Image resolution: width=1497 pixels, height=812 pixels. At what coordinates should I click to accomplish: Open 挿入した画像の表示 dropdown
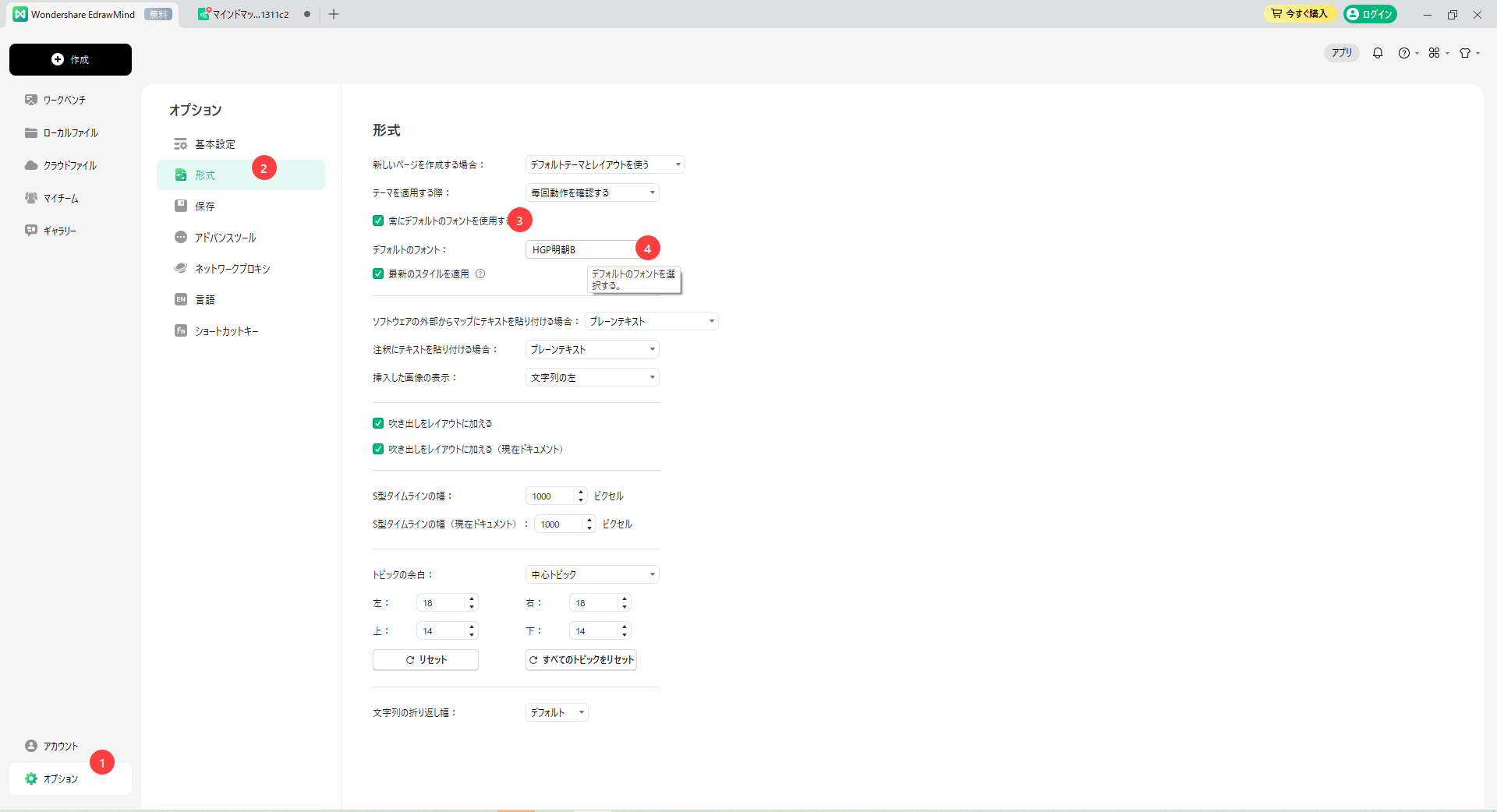pos(593,377)
